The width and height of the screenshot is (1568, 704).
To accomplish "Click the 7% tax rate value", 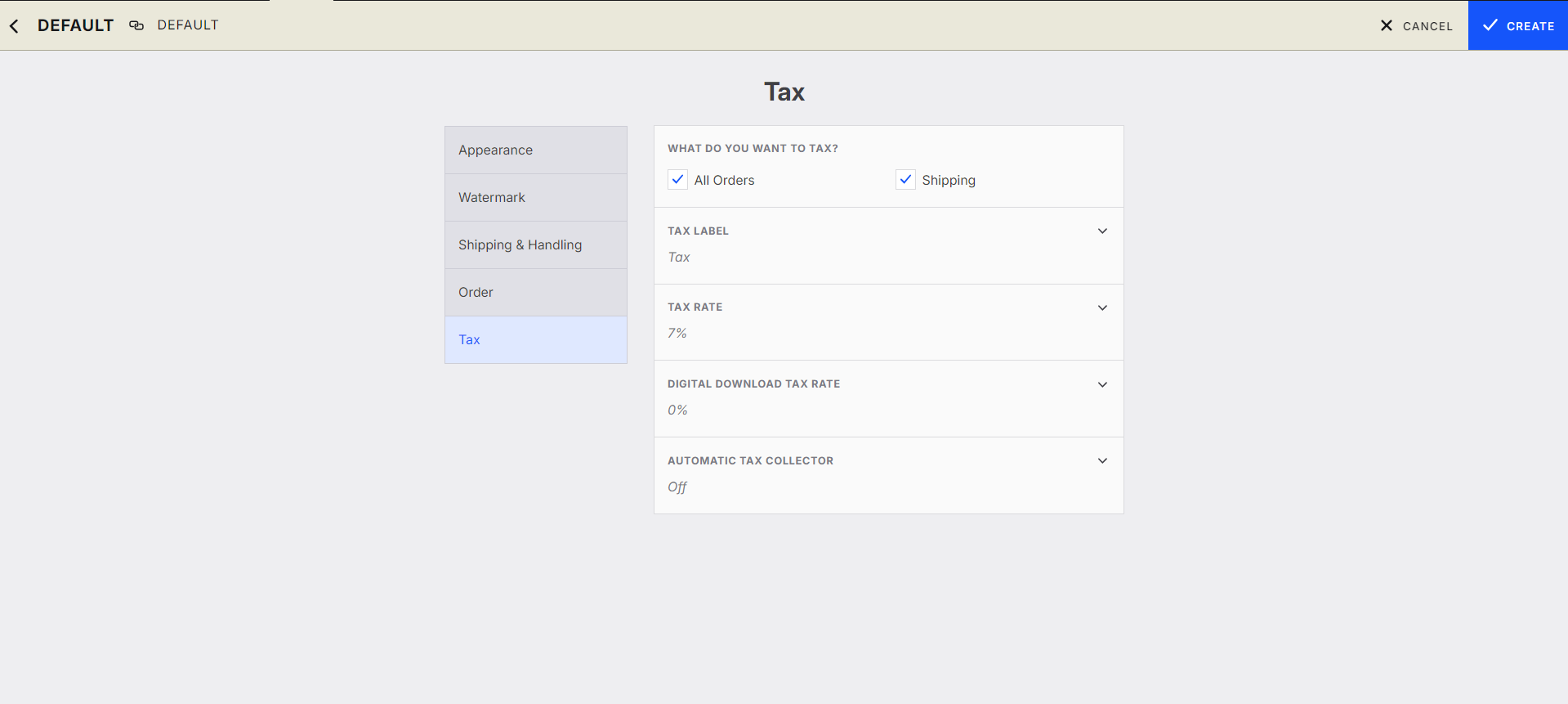I will click(x=677, y=334).
